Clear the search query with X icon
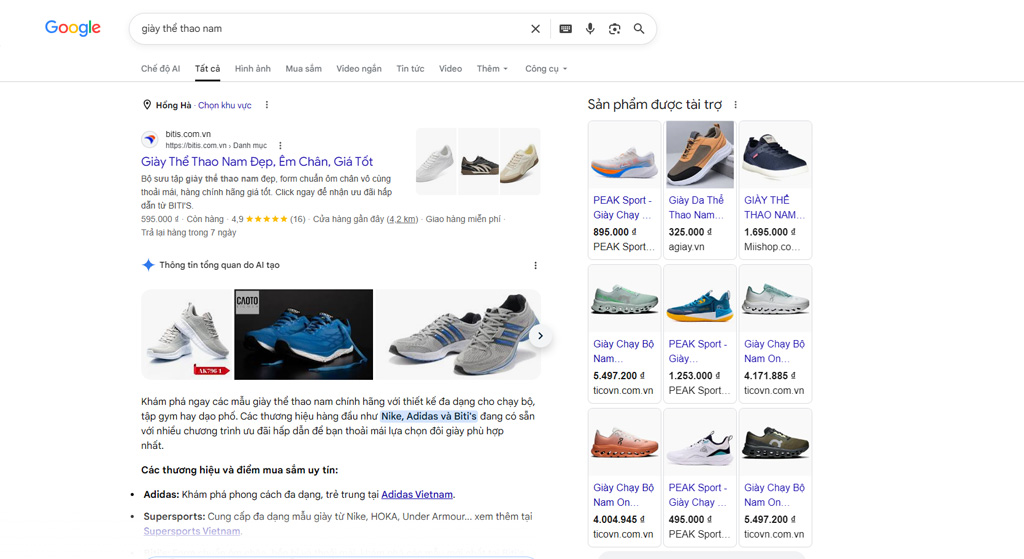This screenshot has width=1024, height=559. (x=536, y=29)
